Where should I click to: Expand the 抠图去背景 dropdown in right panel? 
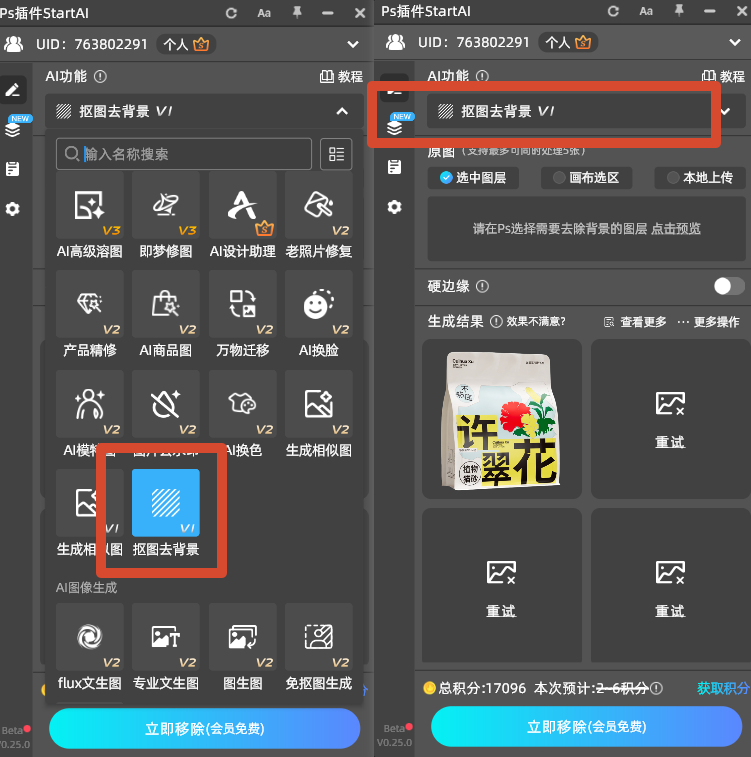pos(725,112)
